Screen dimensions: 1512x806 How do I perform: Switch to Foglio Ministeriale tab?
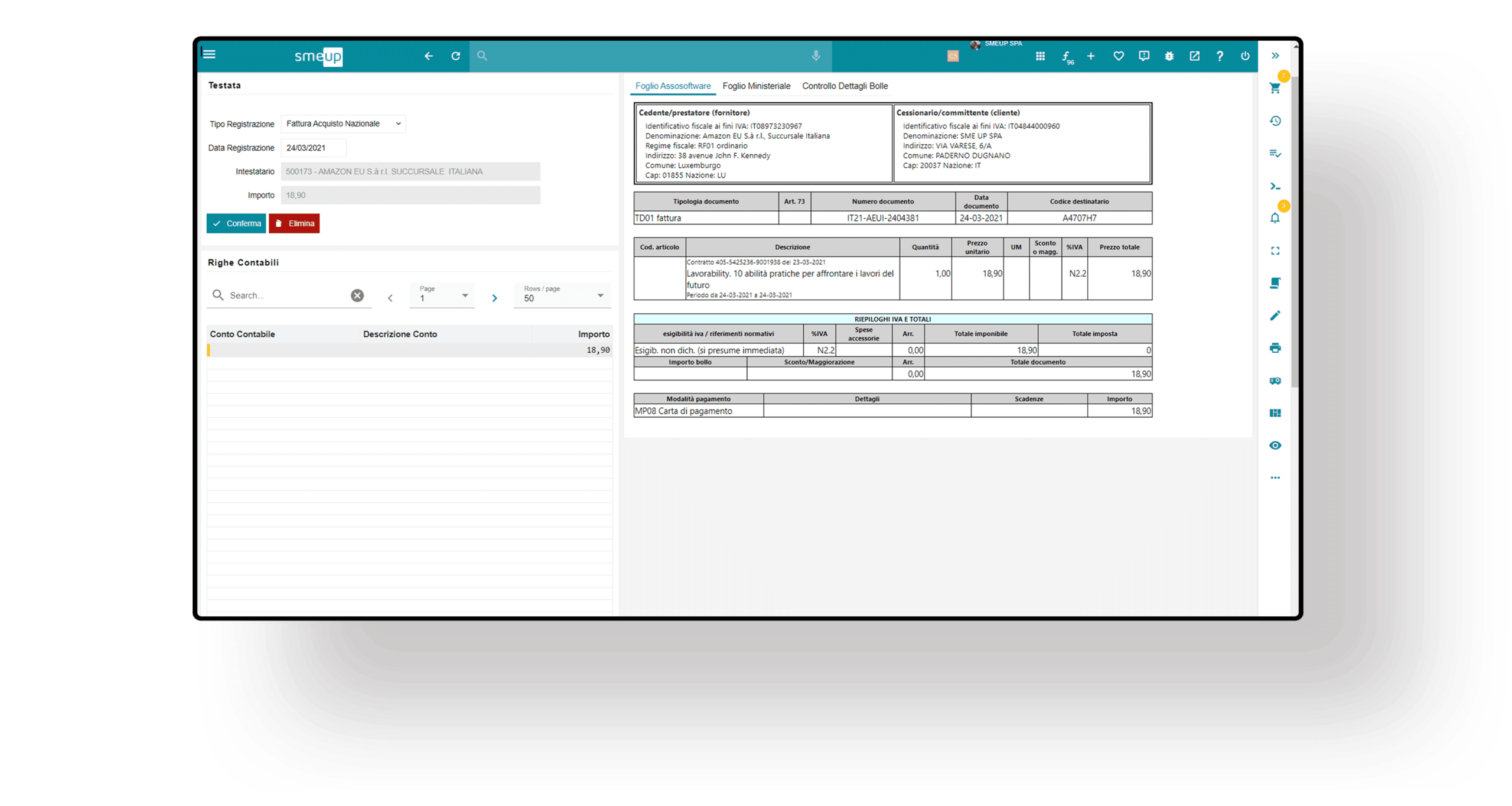coord(756,86)
